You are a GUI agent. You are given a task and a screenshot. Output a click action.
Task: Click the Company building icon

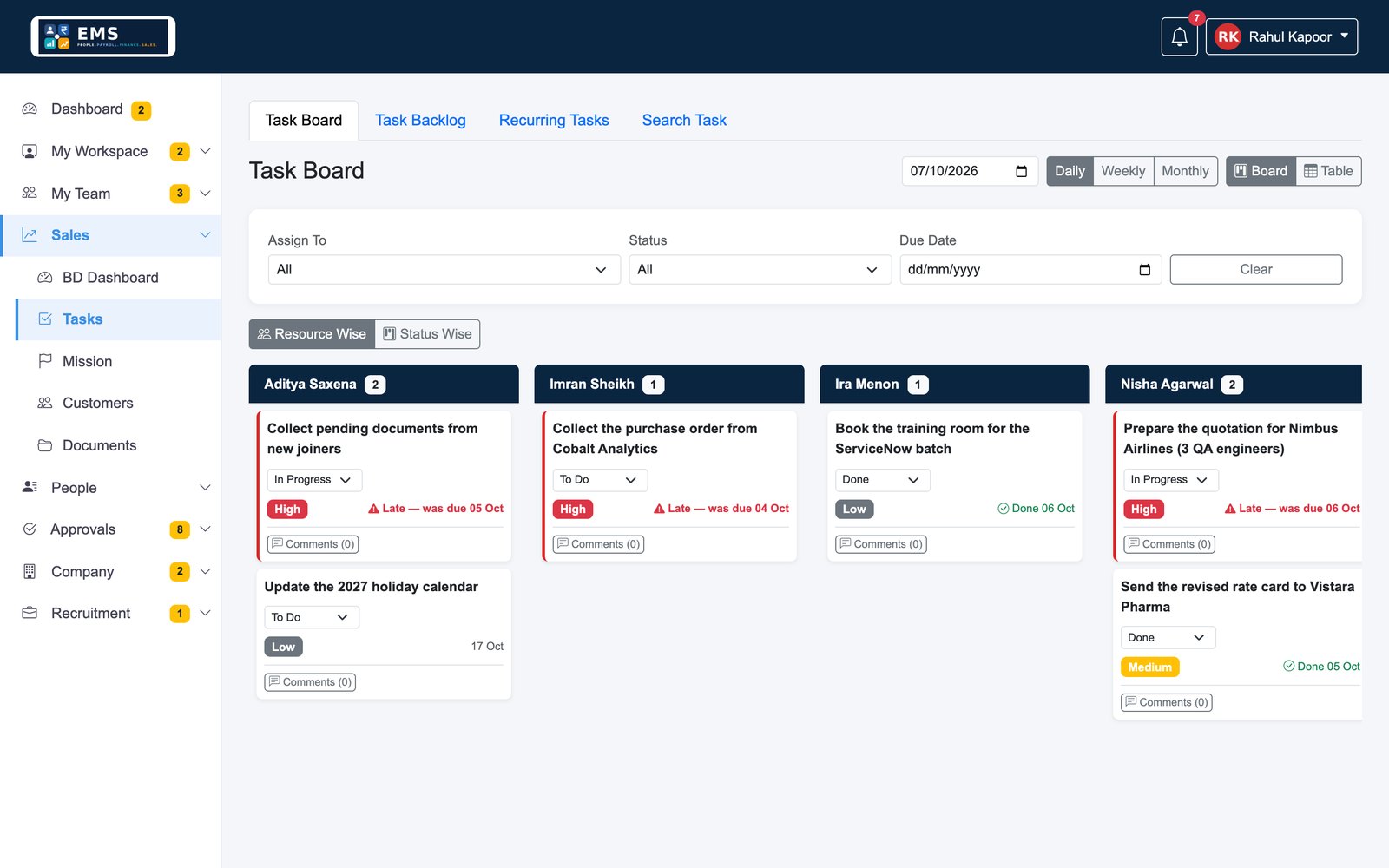pyautogui.click(x=30, y=571)
